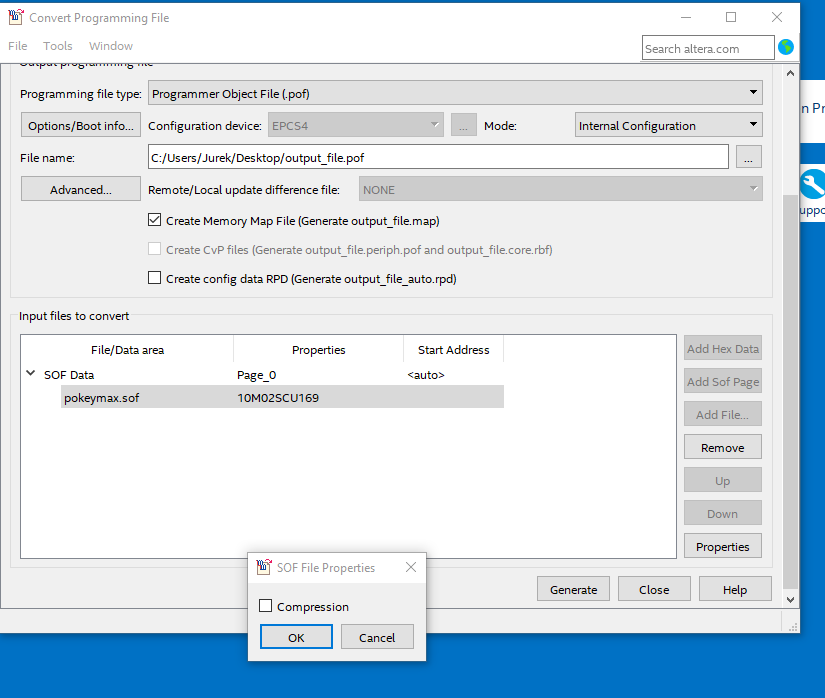Open the Window menu
The height and width of the screenshot is (698, 825).
pos(111,46)
